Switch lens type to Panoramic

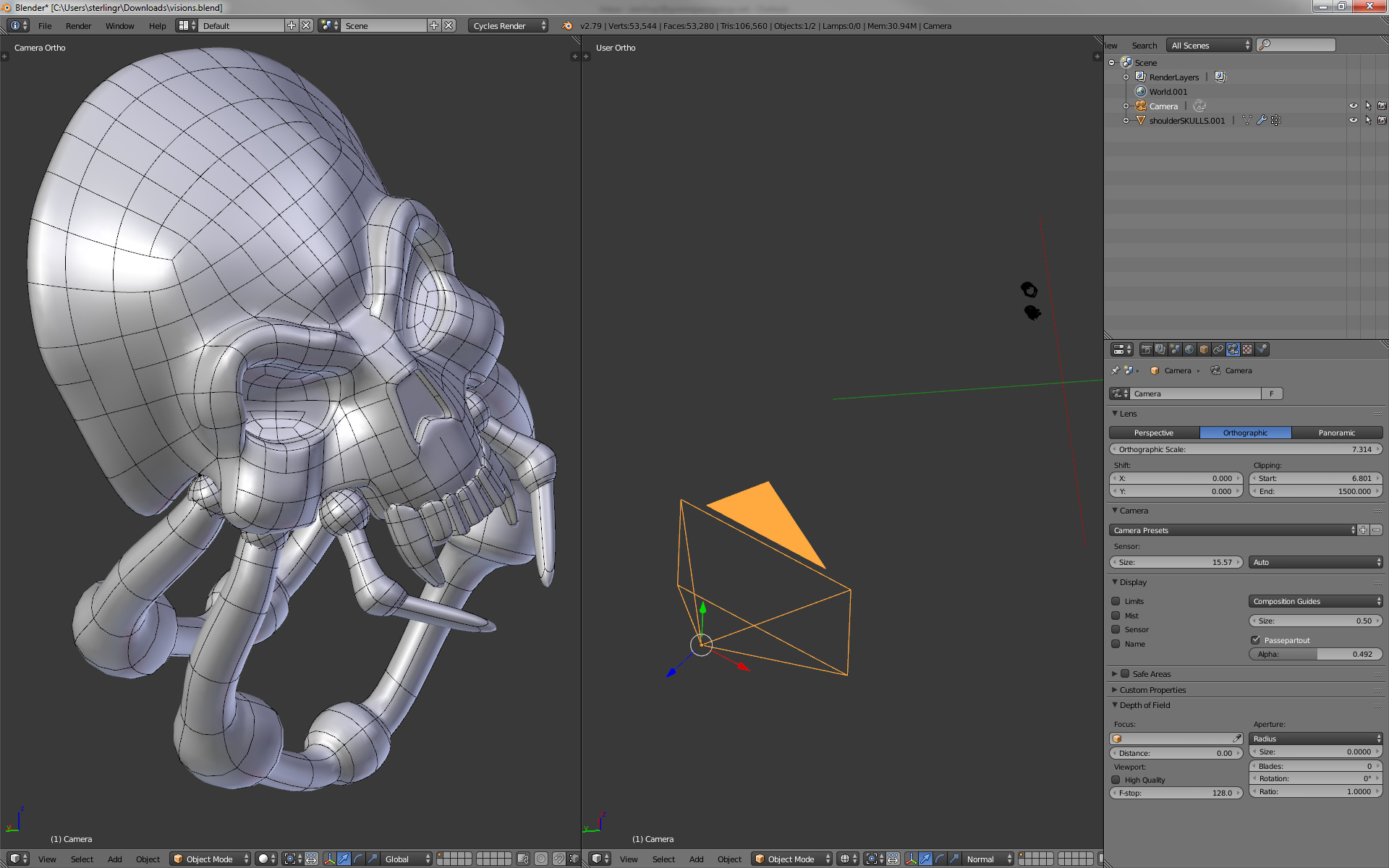click(1337, 433)
